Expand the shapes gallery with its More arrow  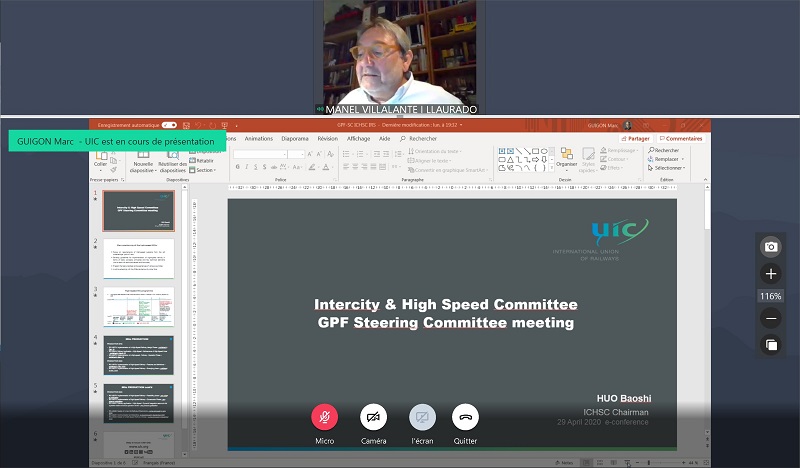click(552, 168)
